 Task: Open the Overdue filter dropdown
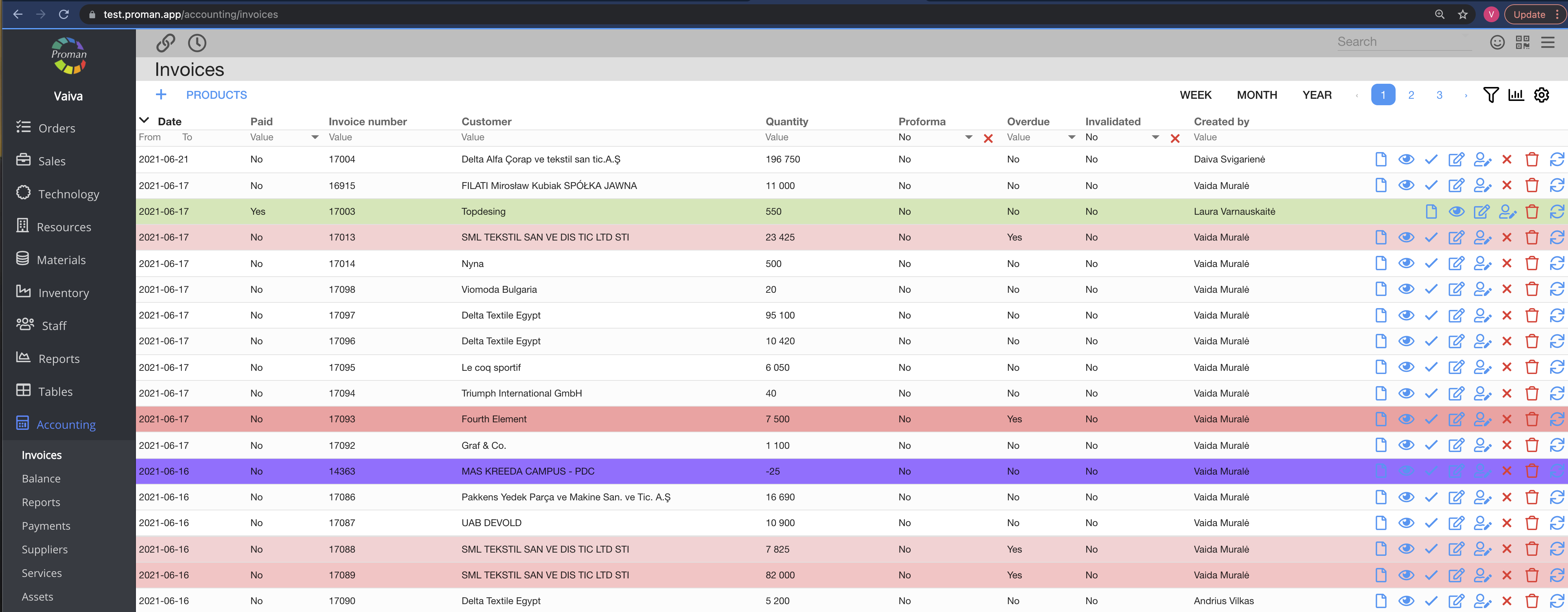point(1071,138)
